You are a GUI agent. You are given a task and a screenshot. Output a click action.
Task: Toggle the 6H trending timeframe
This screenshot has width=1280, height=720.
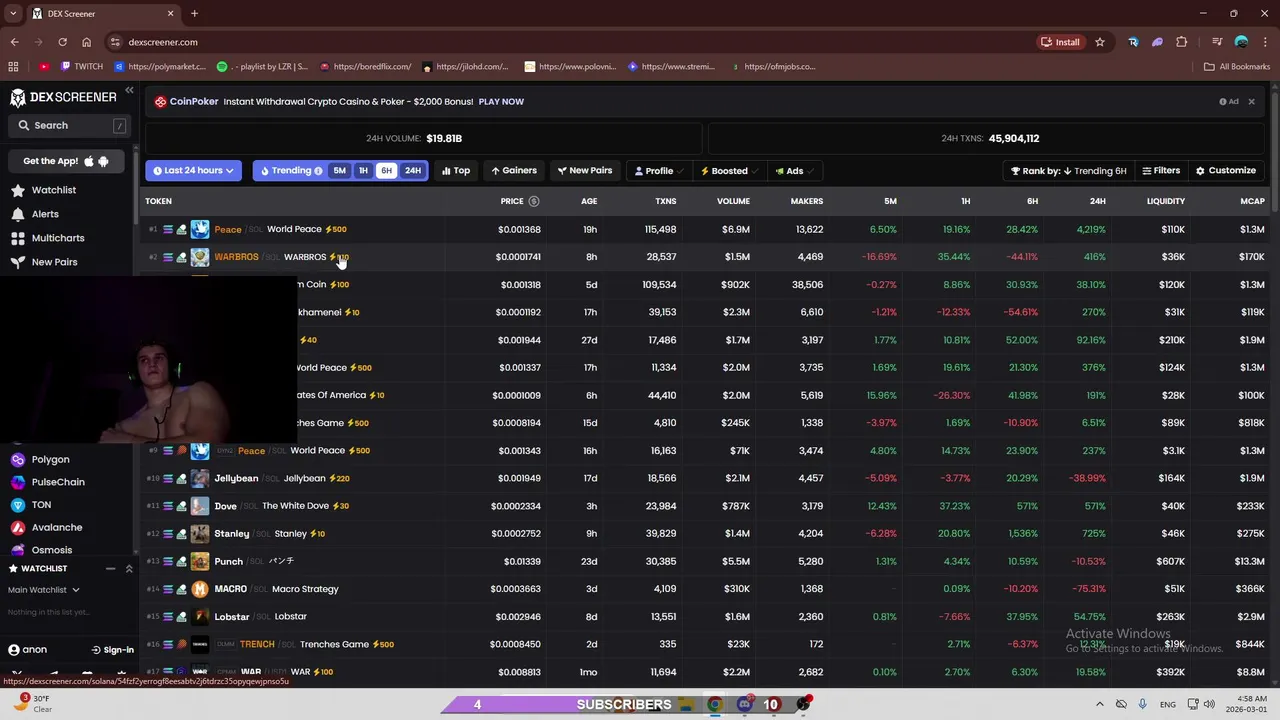(386, 171)
